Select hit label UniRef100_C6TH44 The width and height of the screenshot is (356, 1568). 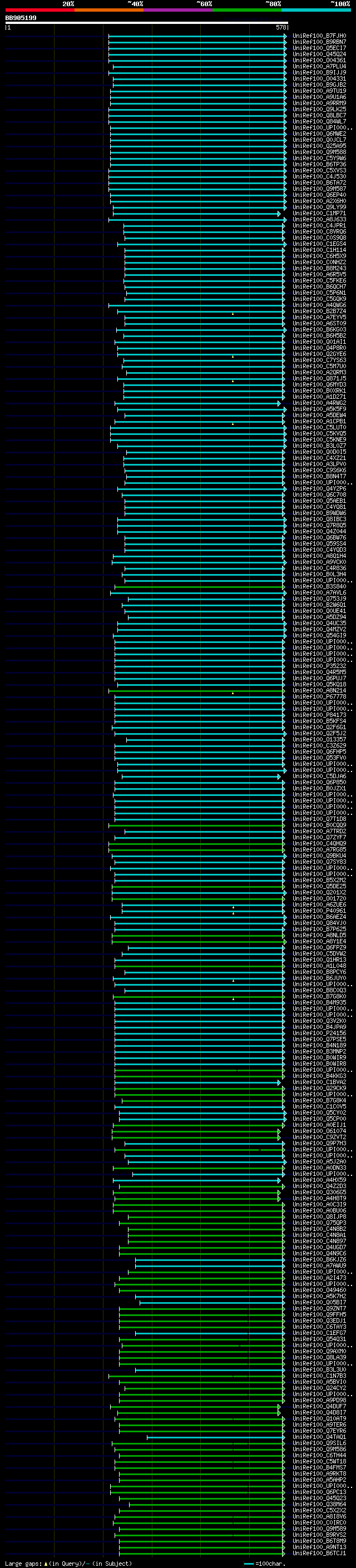click(x=319, y=1455)
